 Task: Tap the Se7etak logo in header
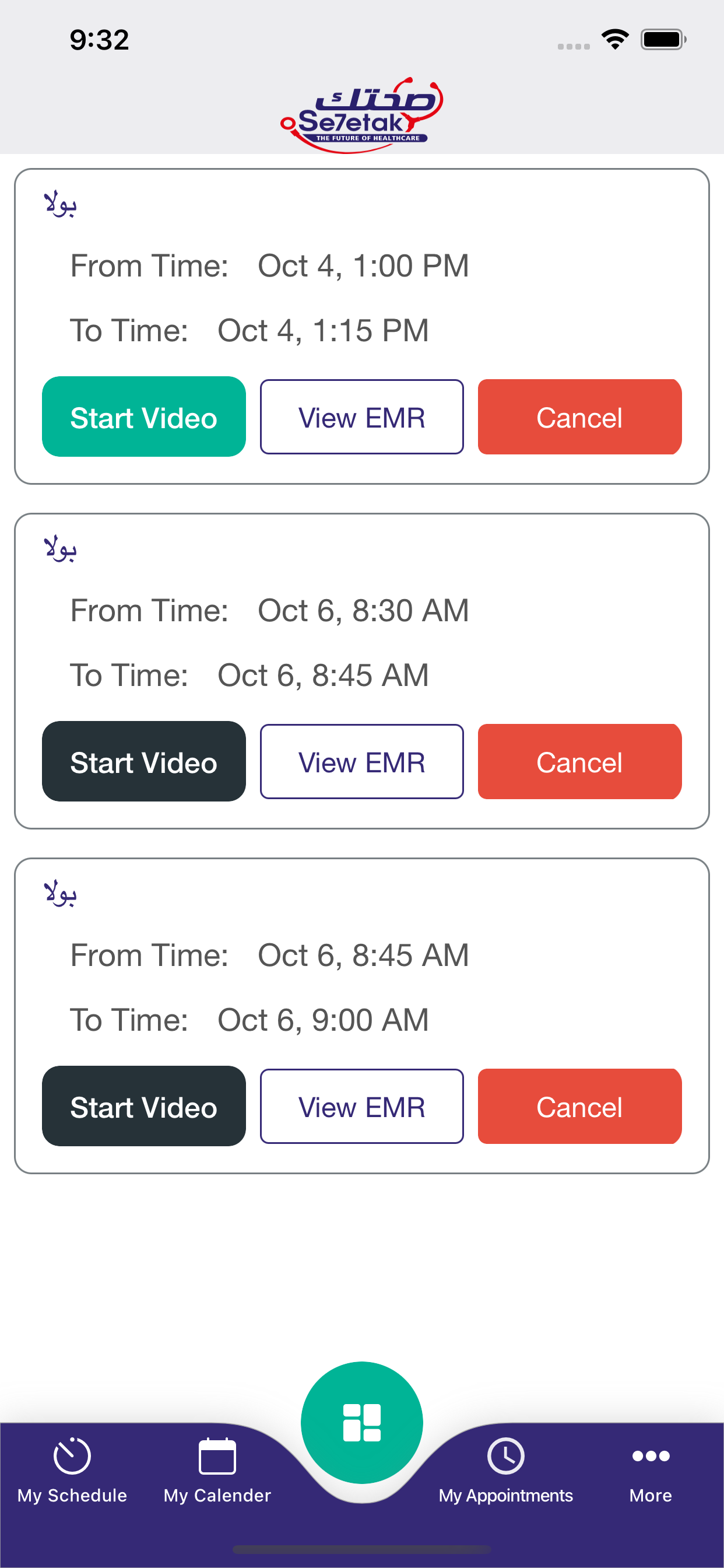(x=362, y=114)
